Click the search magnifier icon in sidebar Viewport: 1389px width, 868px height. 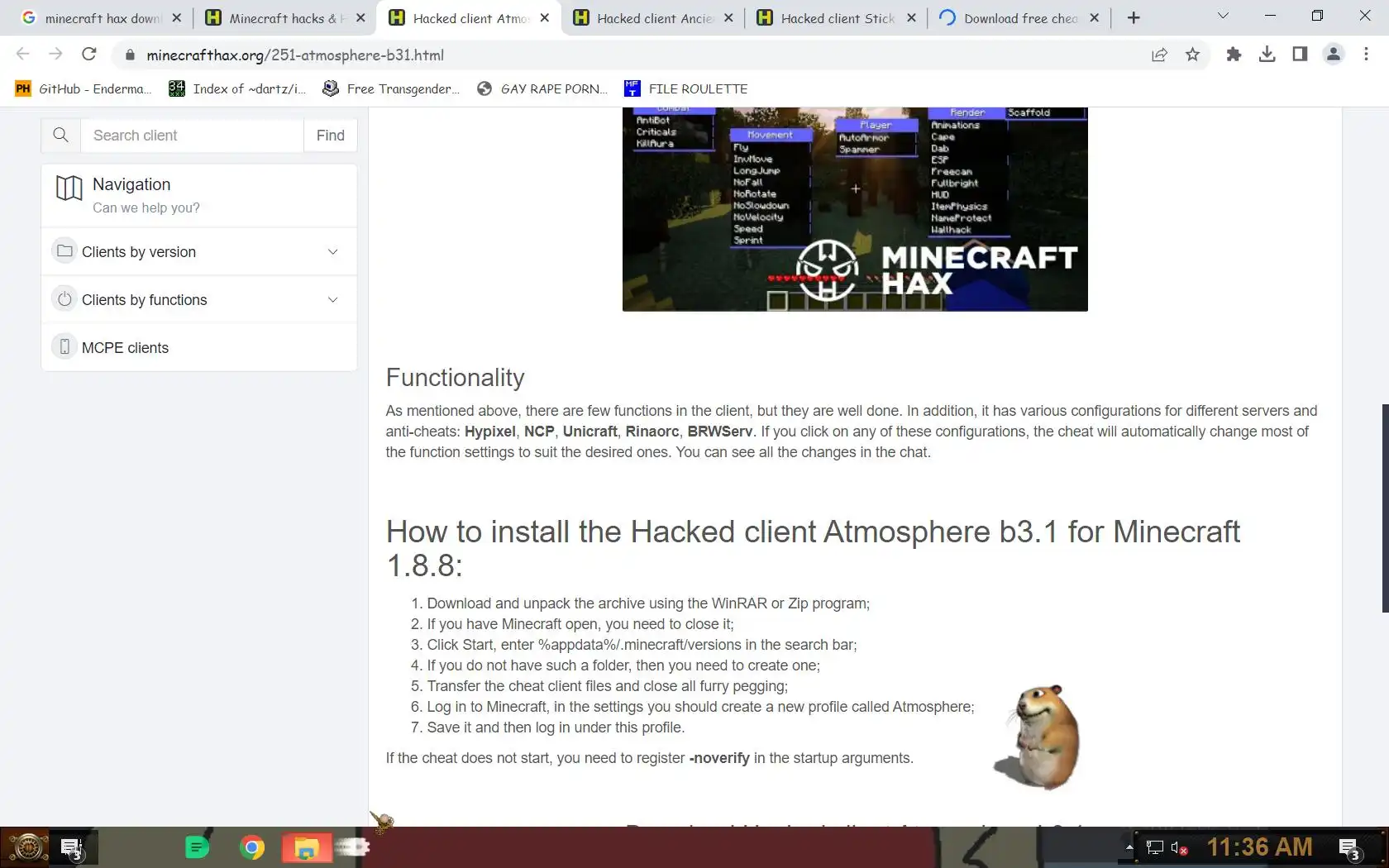[60, 135]
